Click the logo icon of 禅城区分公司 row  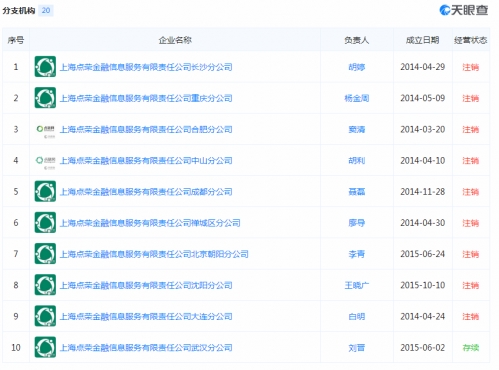[x=45, y=223]
